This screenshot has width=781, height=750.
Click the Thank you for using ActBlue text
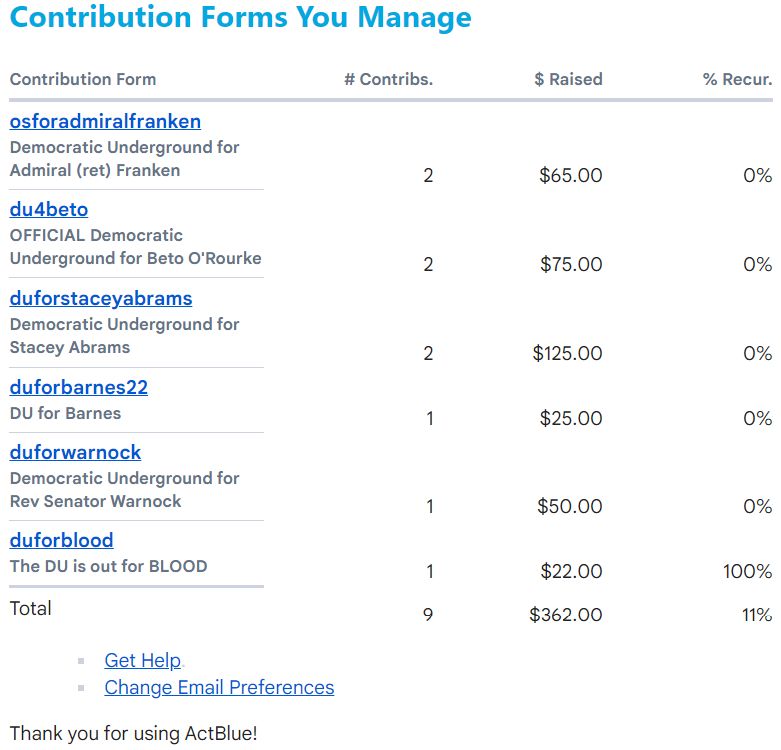[133, 734]
